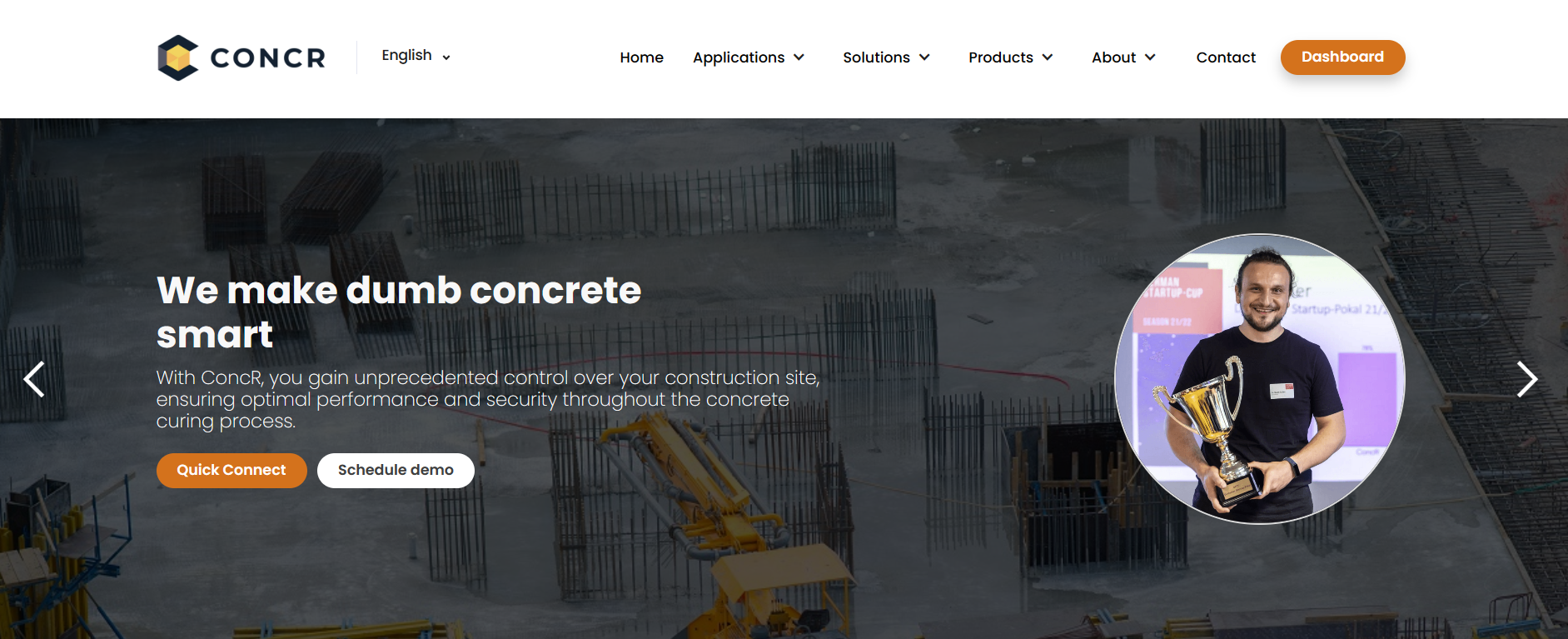1568x639 pixels.
Task: Expand the Solutions dropdown menu
Action: (886, 57)
